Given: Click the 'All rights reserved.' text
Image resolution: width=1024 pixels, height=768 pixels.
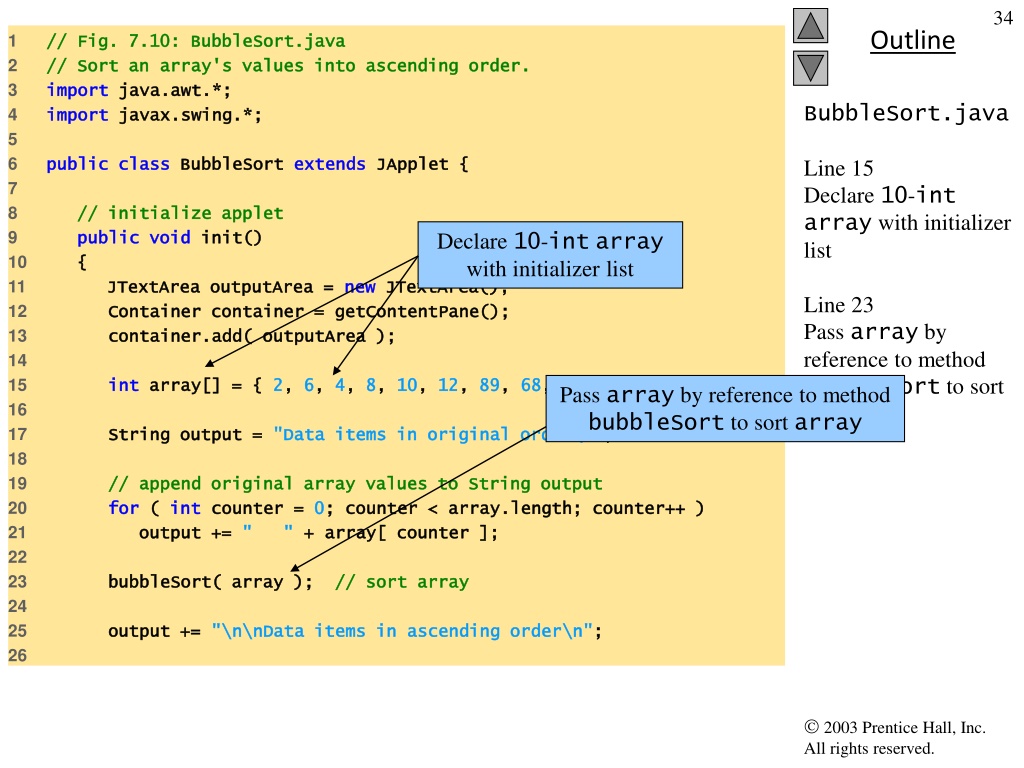Looking at the screenshot, I should click(x=869, y=748).
